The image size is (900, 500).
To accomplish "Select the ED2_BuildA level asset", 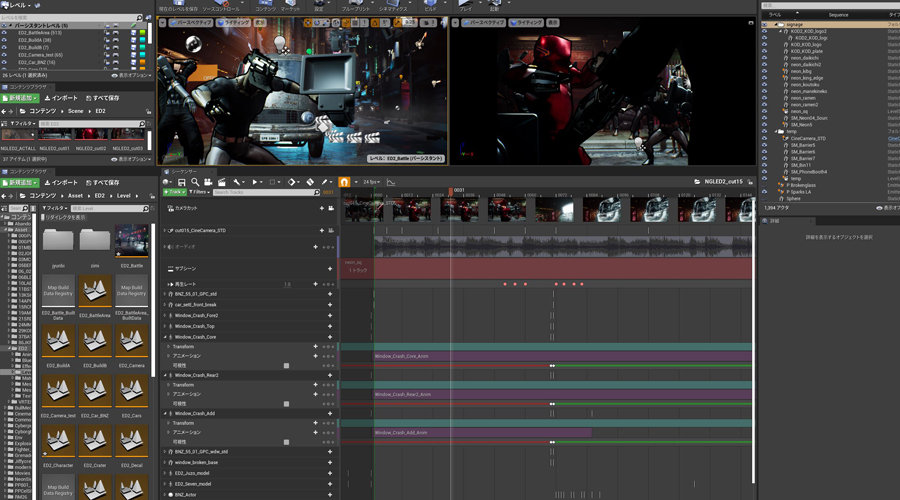I will pyautogui.click(x=58, y=342).
